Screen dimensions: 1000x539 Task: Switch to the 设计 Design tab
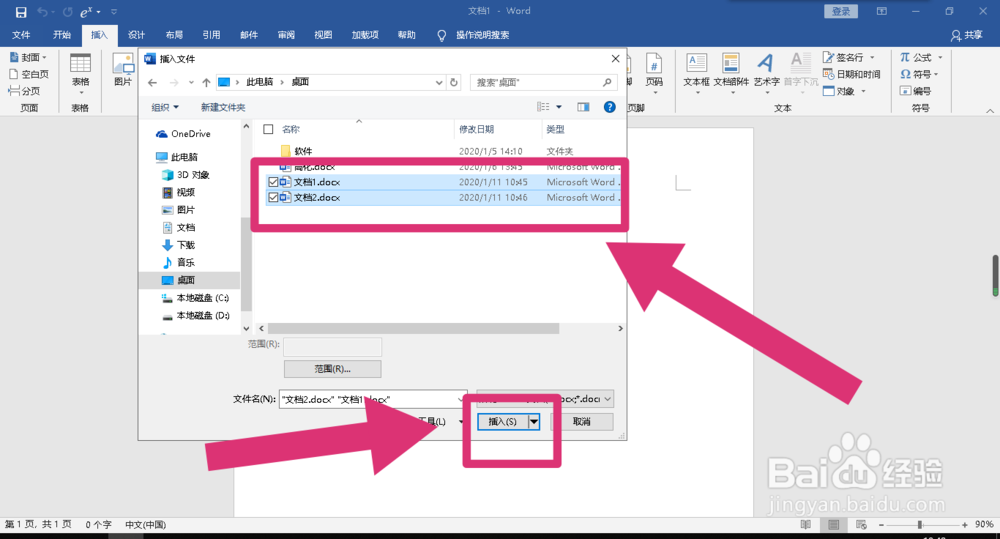(136, 35)
